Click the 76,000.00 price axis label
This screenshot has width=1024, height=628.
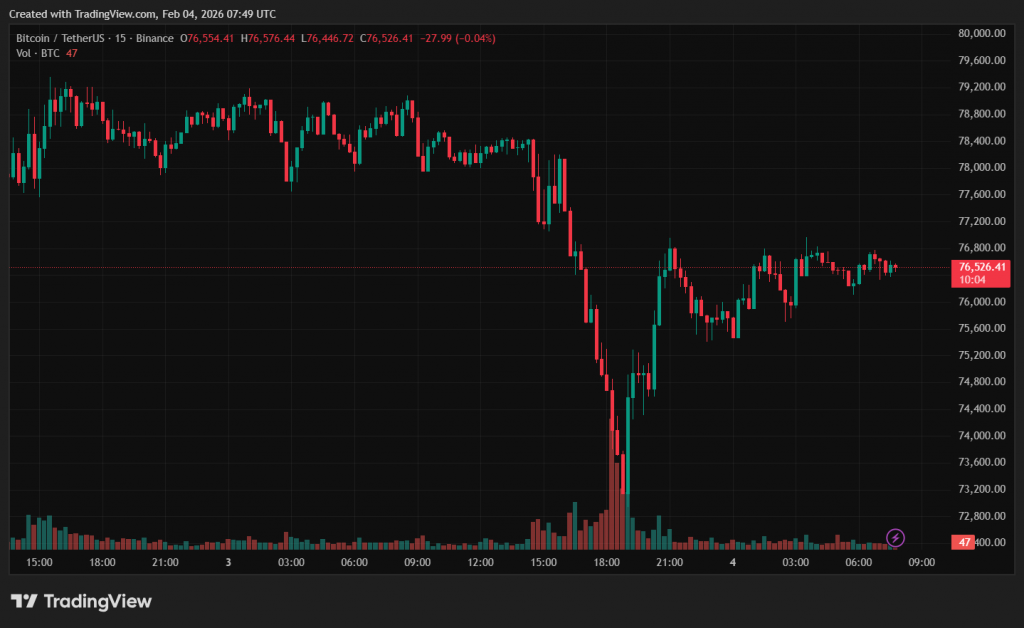[x=980, y=301]
